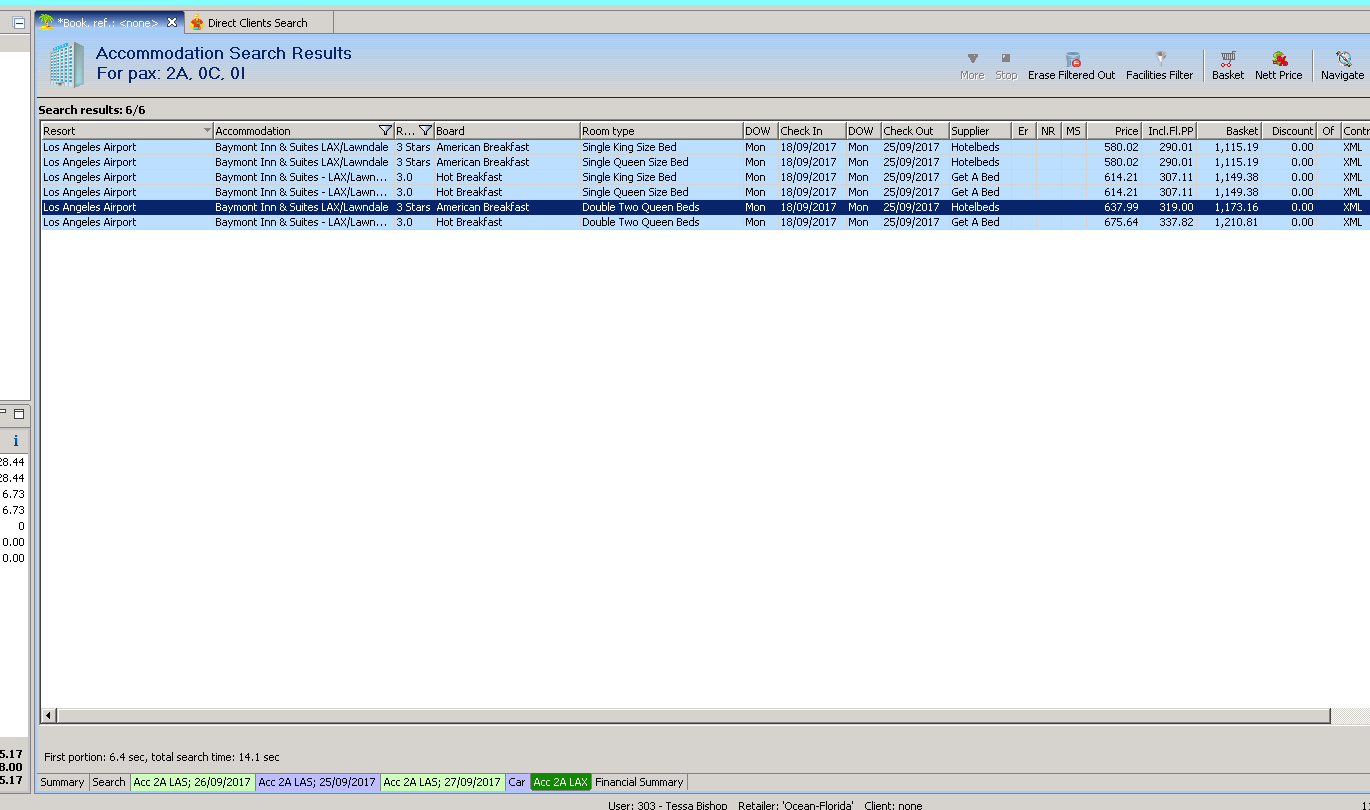Sort by the Check In column header

[x=811, y=131]
